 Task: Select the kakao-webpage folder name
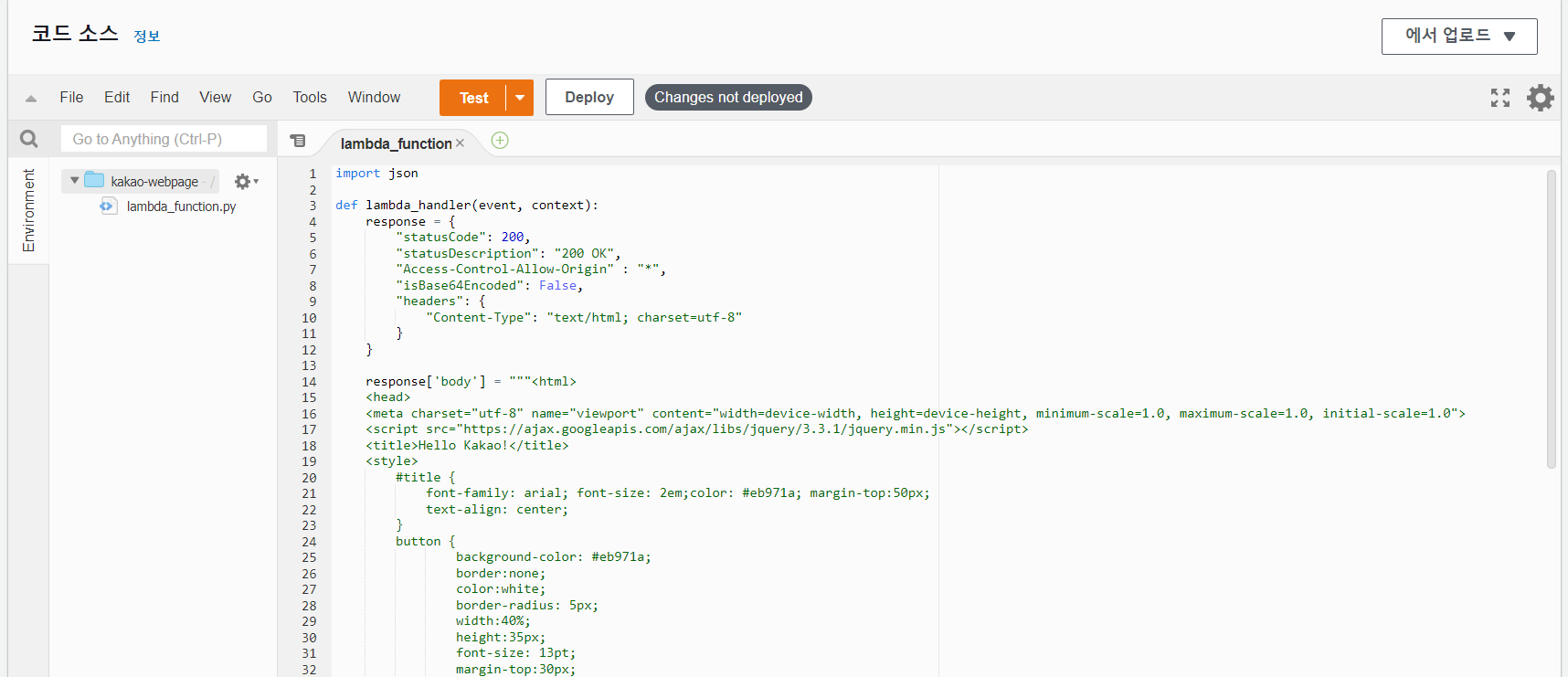pos(154,182)
